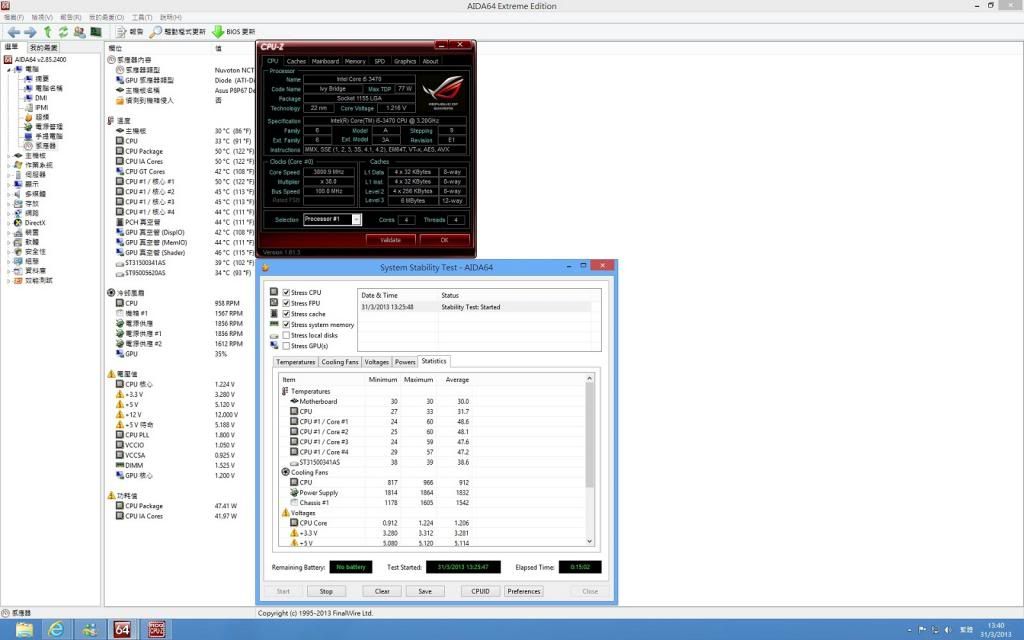
Task: Click the Stop button in Stability Test
Action: 326,591
